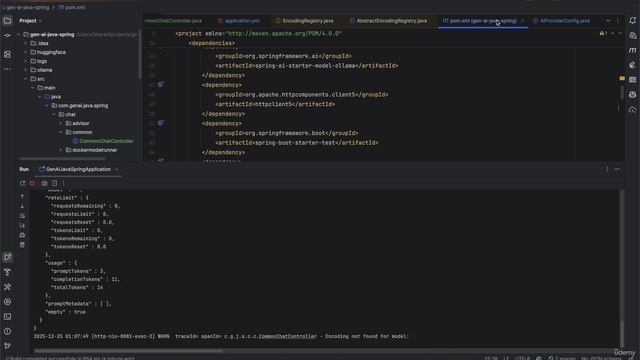Viewport: 640px width, 360px height.
Task: Clear all console output with trash icon
Action: (x=22, y=245)
